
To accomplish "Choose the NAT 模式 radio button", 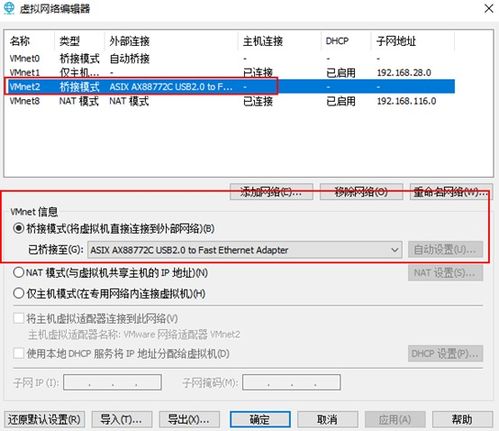I will (x=18, y=273).
